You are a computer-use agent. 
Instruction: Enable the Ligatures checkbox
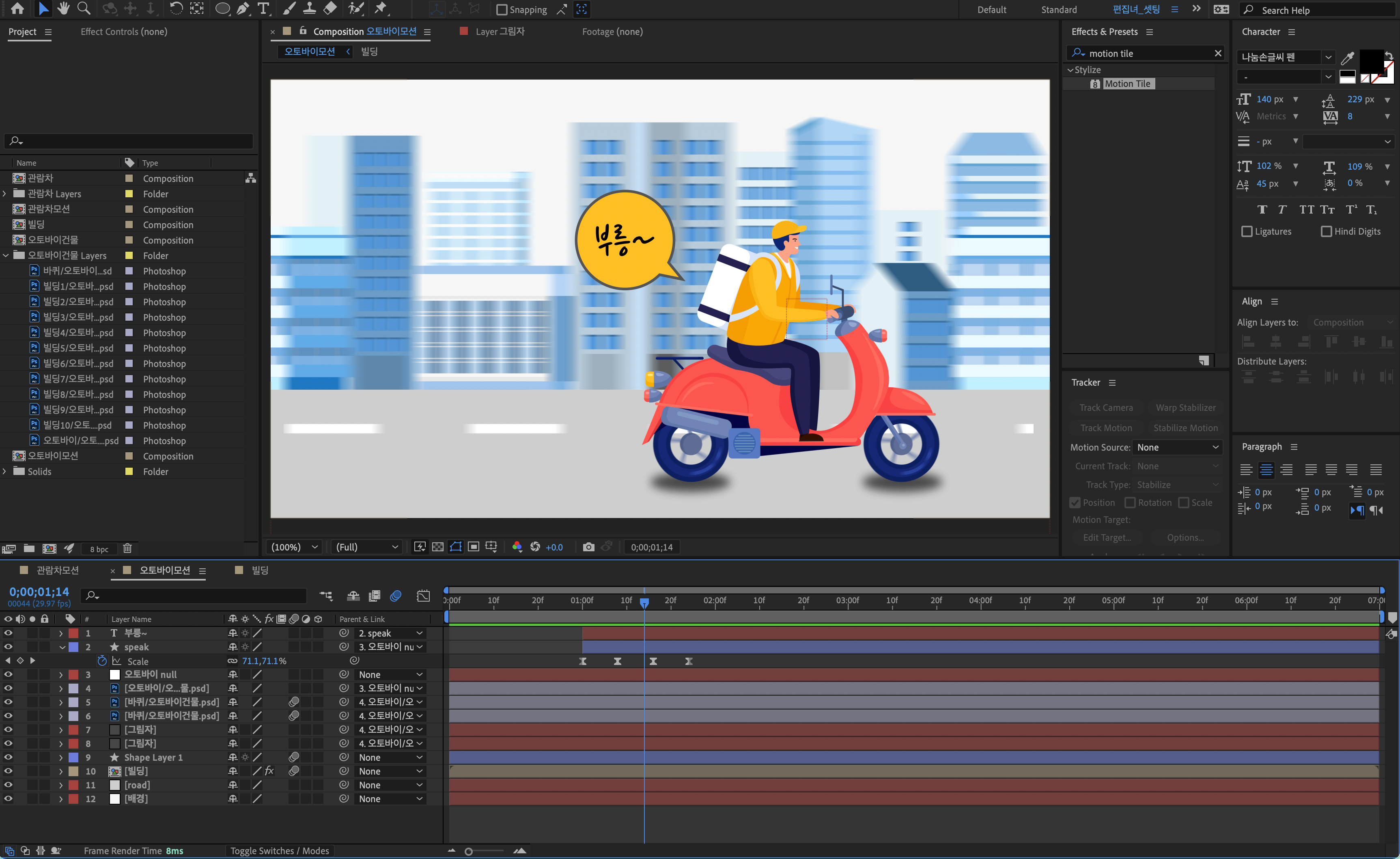(1247, 231)
